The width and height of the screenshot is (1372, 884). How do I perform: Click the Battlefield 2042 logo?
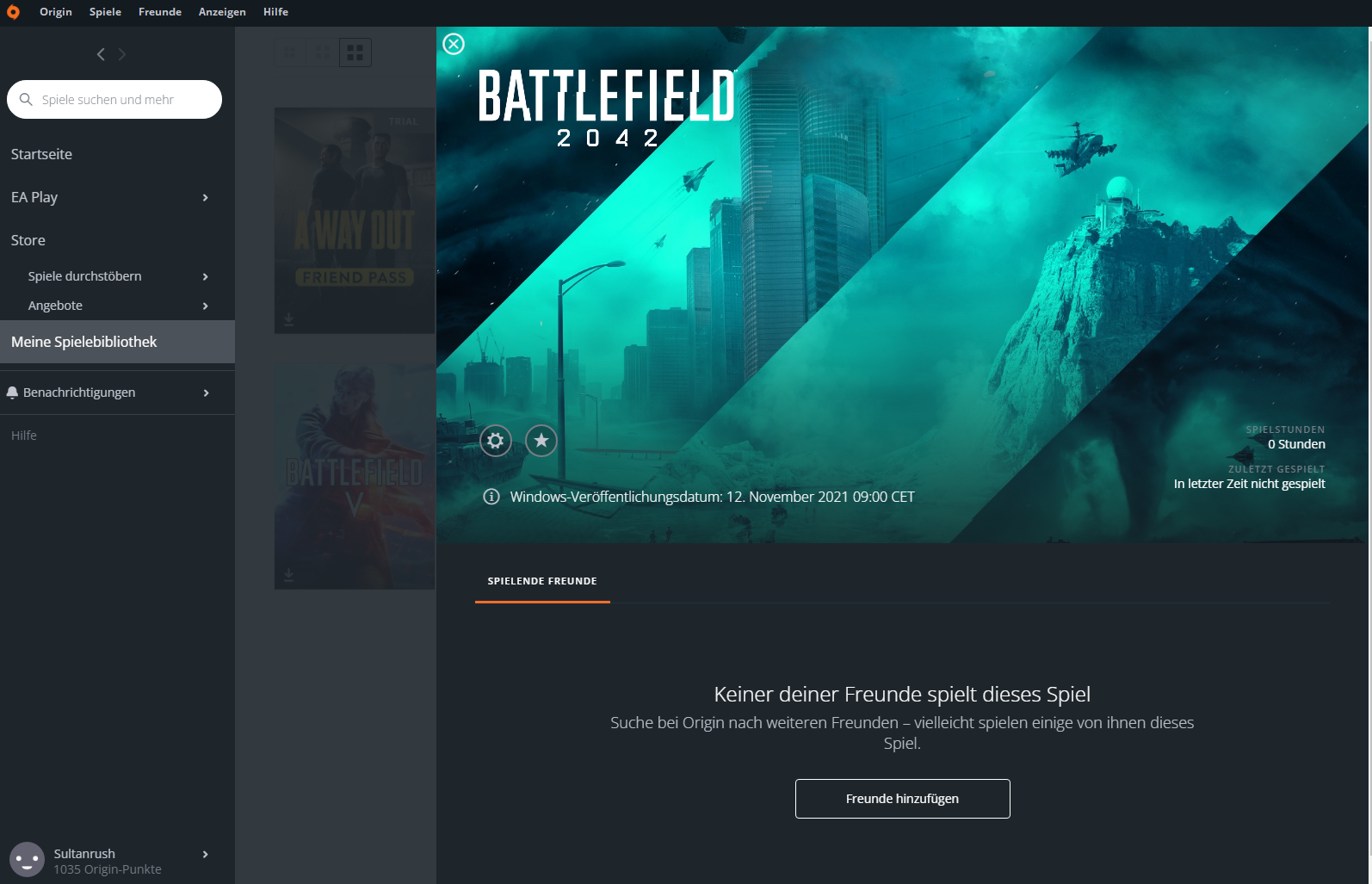pos(608,108)
